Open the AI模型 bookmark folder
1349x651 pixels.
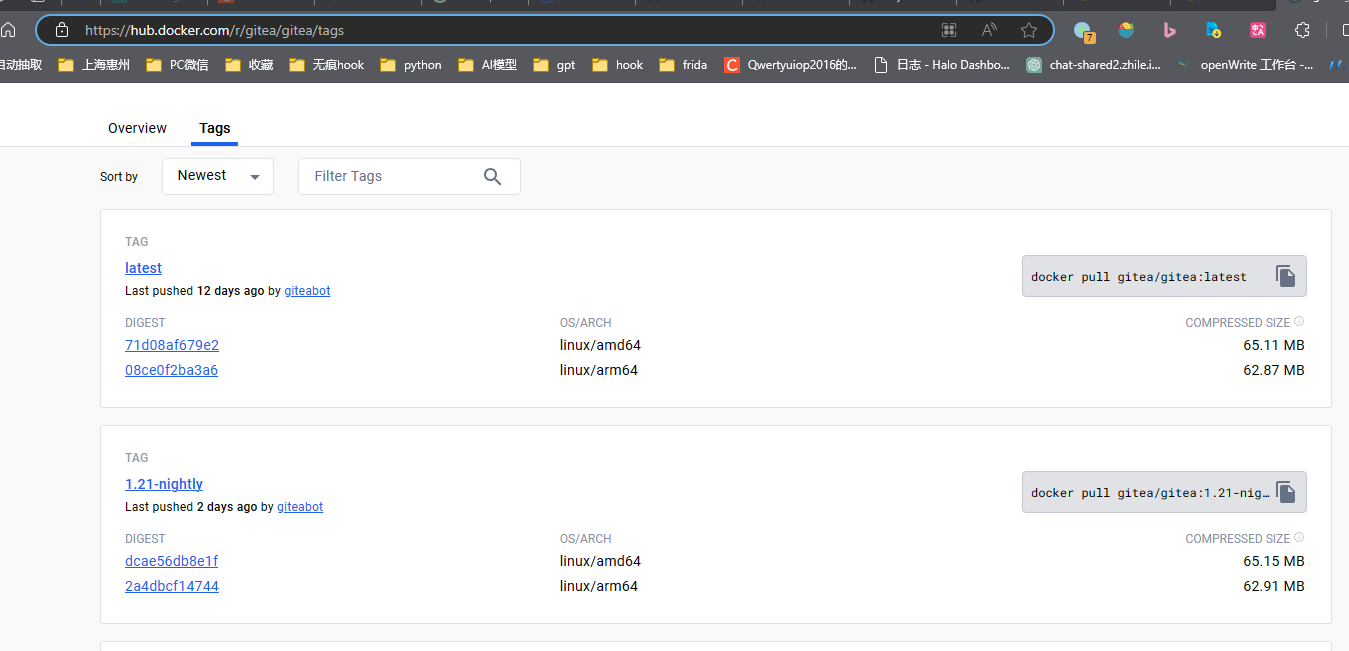[x=487, y=65]
